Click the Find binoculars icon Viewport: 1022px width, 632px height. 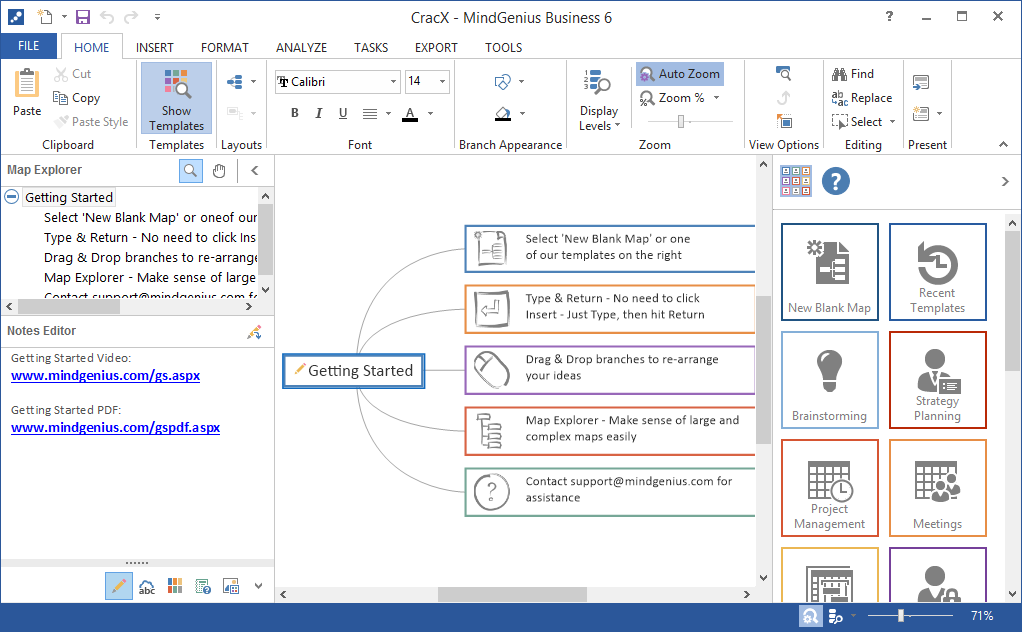(839, 74)
